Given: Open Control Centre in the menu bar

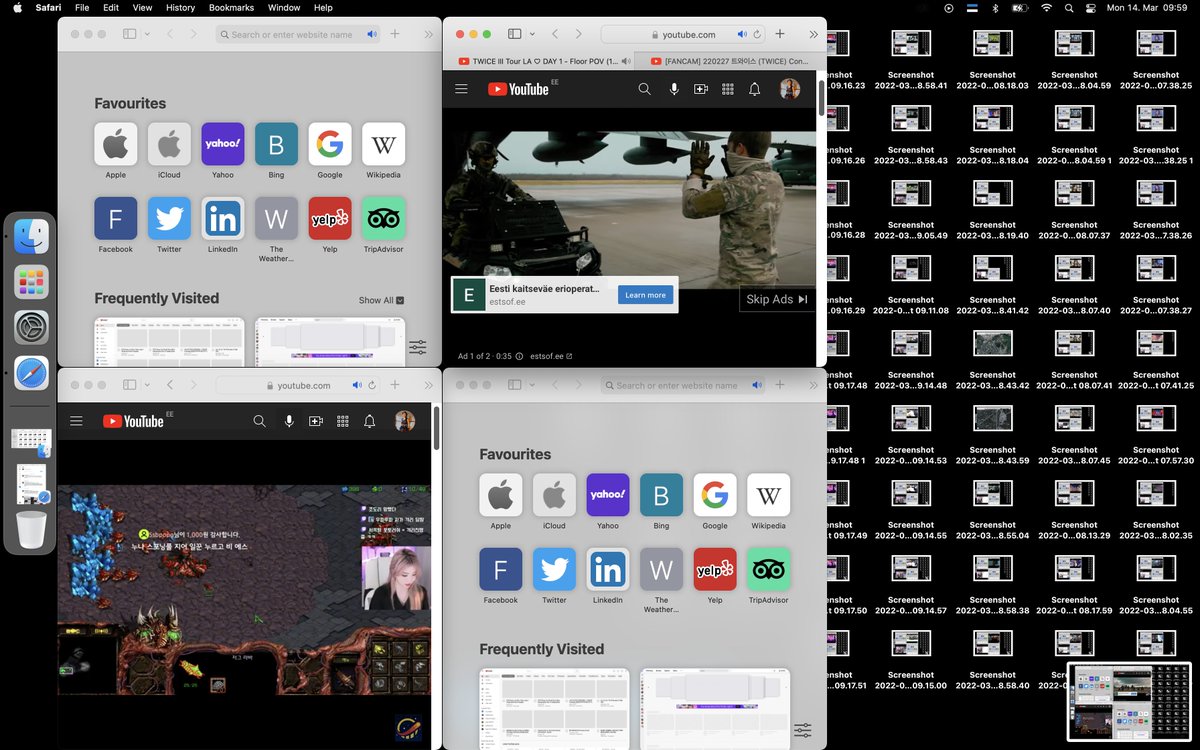Looking at the screenshot, I should coord(1092,8).
